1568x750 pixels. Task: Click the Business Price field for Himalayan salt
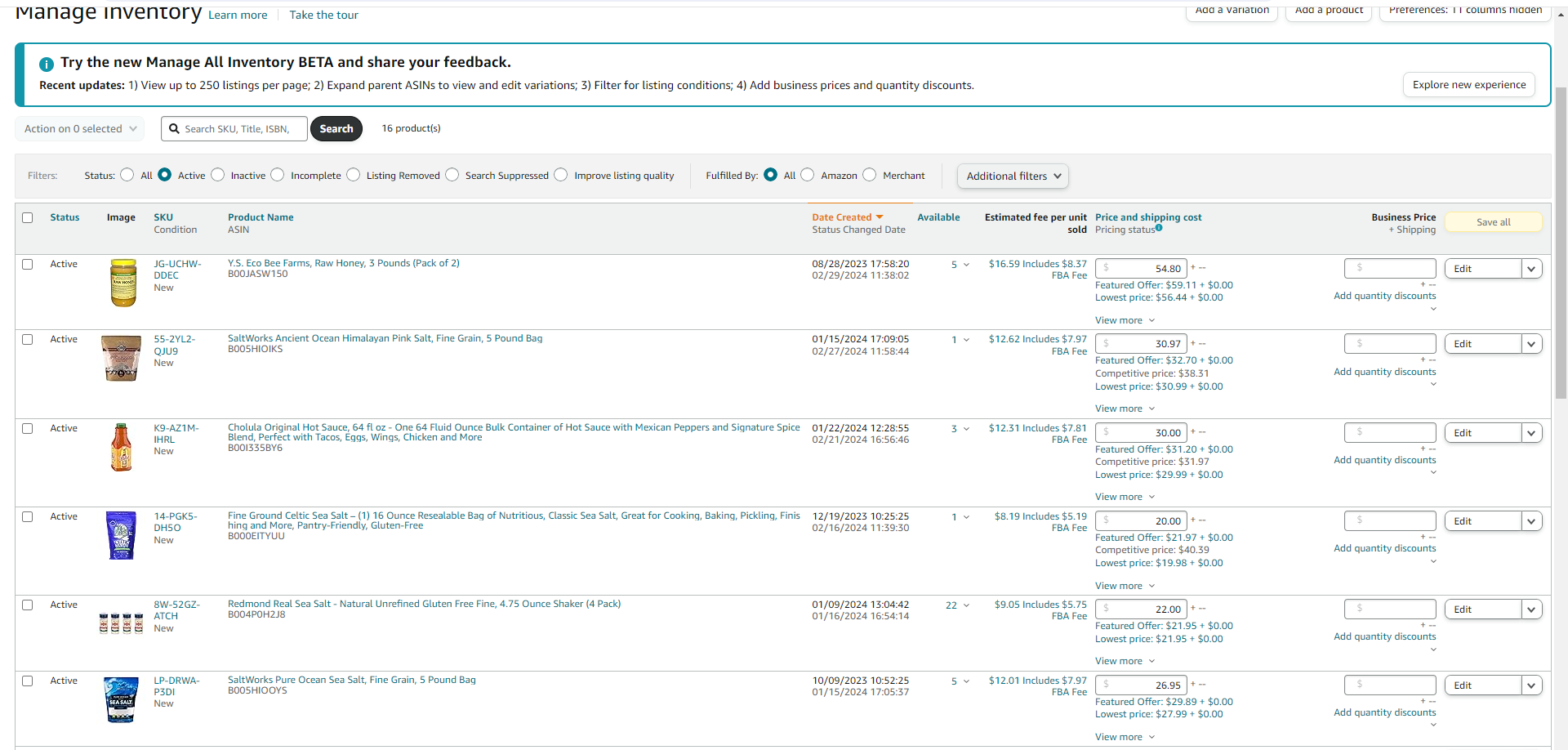[1390, 343]
